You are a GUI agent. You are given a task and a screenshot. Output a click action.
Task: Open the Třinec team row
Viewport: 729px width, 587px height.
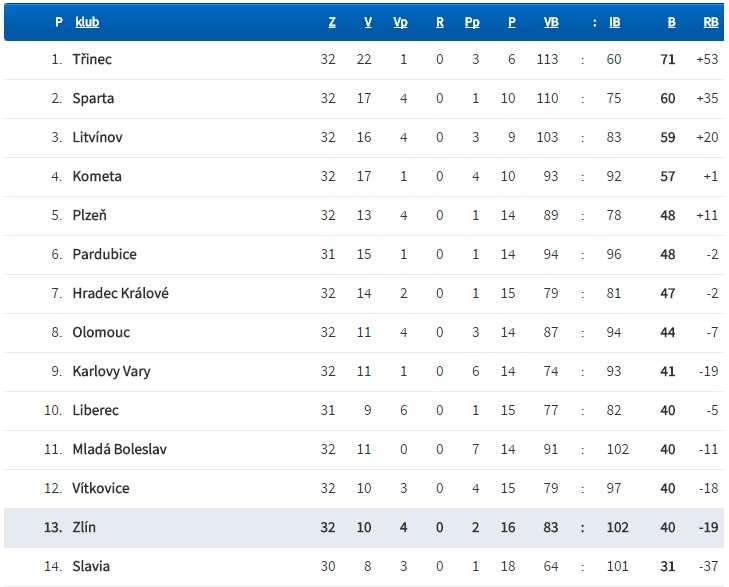(92, 60)
